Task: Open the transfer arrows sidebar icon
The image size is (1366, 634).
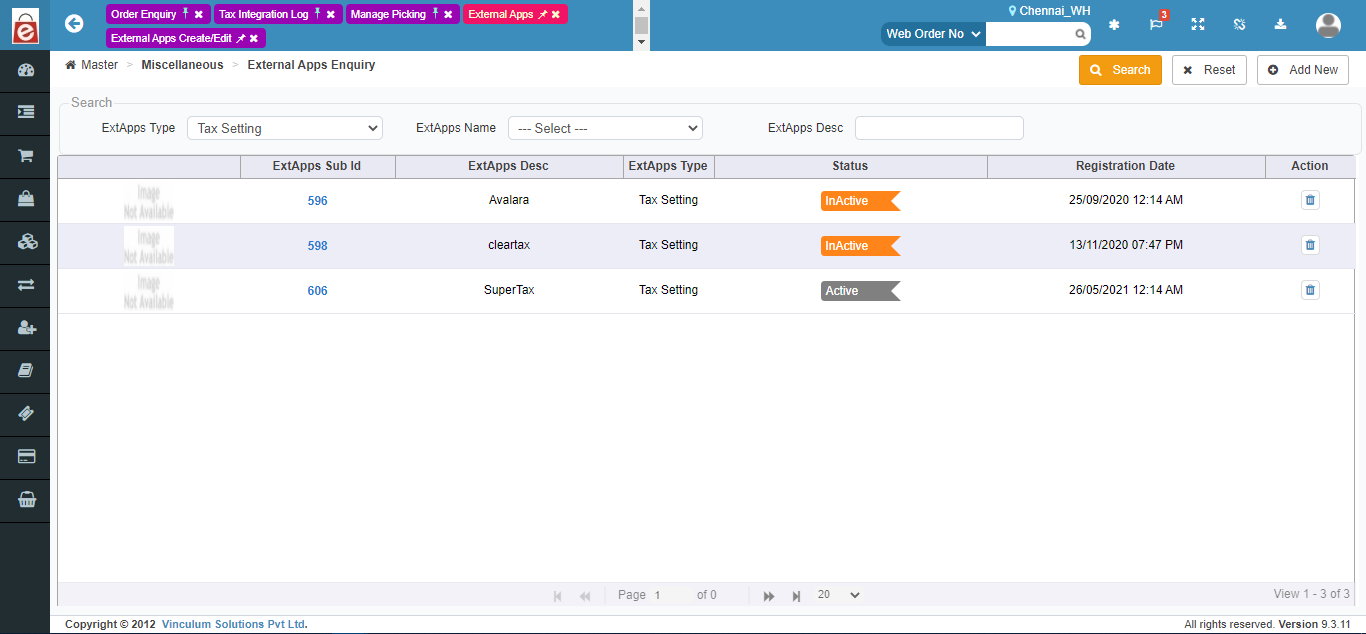Action: [26, 285]
